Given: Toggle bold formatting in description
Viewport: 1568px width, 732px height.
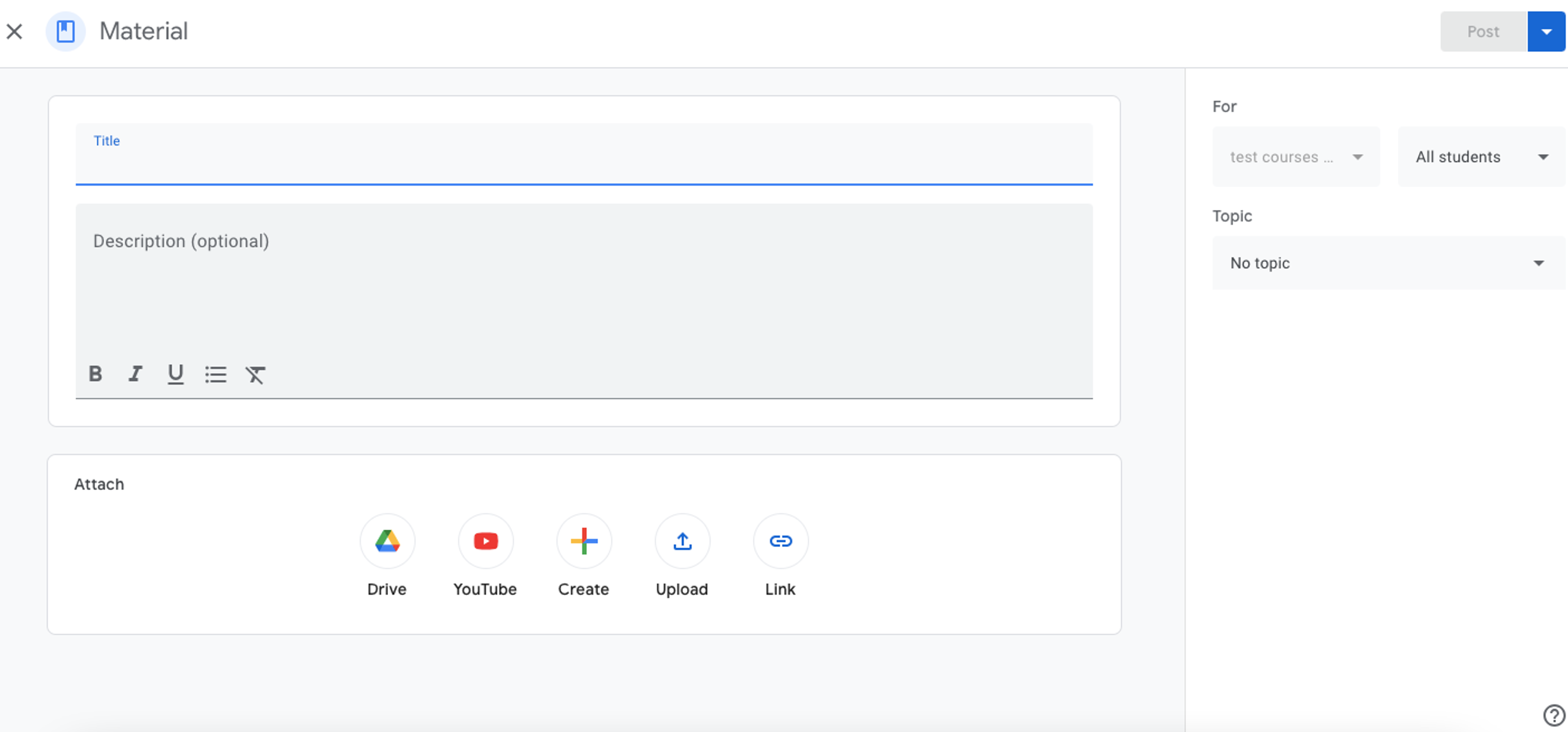Looking at the screenshot, I should [x=96, y=374].
